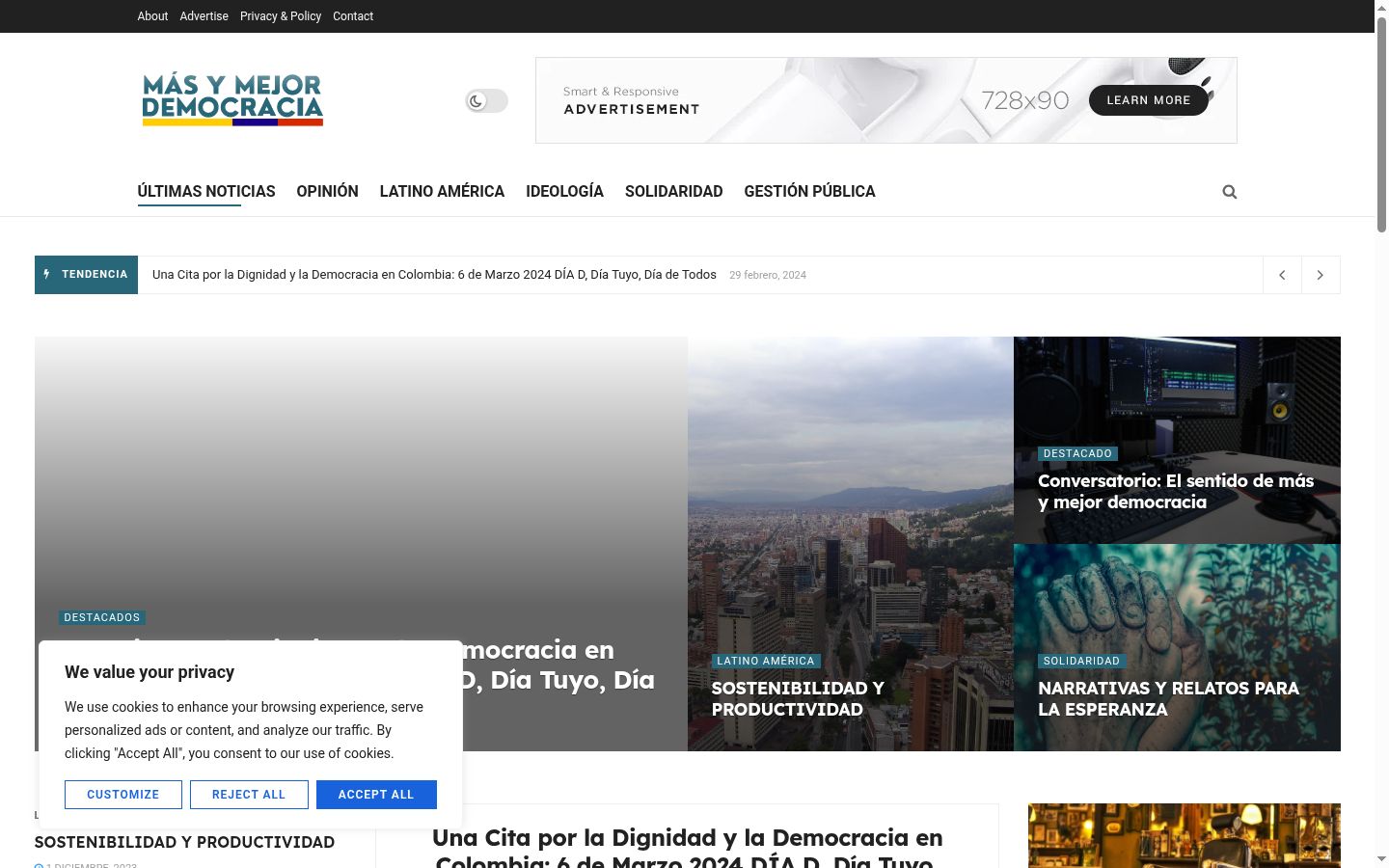Select the Opinión menu item
Viewport: 1389px width, 868px height.
[x=327, y=191]
